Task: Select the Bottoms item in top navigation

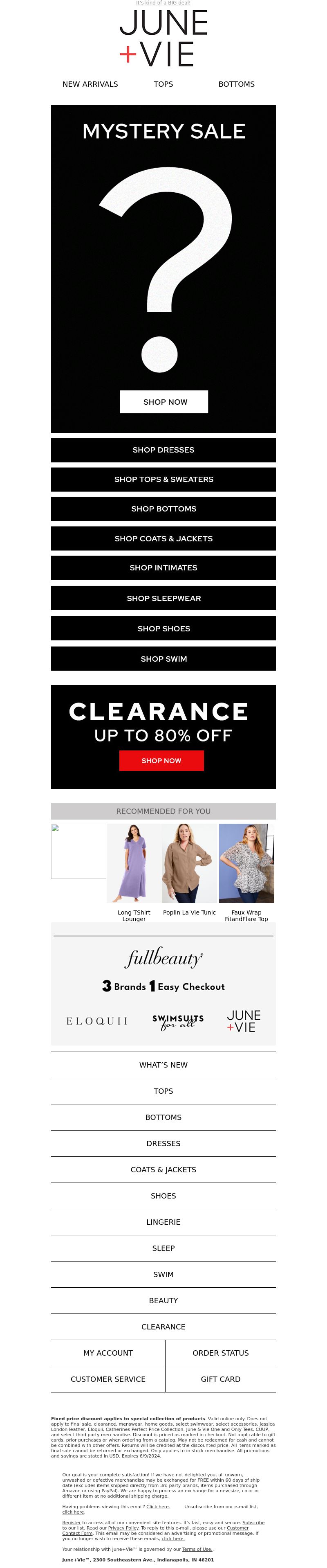Action: pos(236,84)
